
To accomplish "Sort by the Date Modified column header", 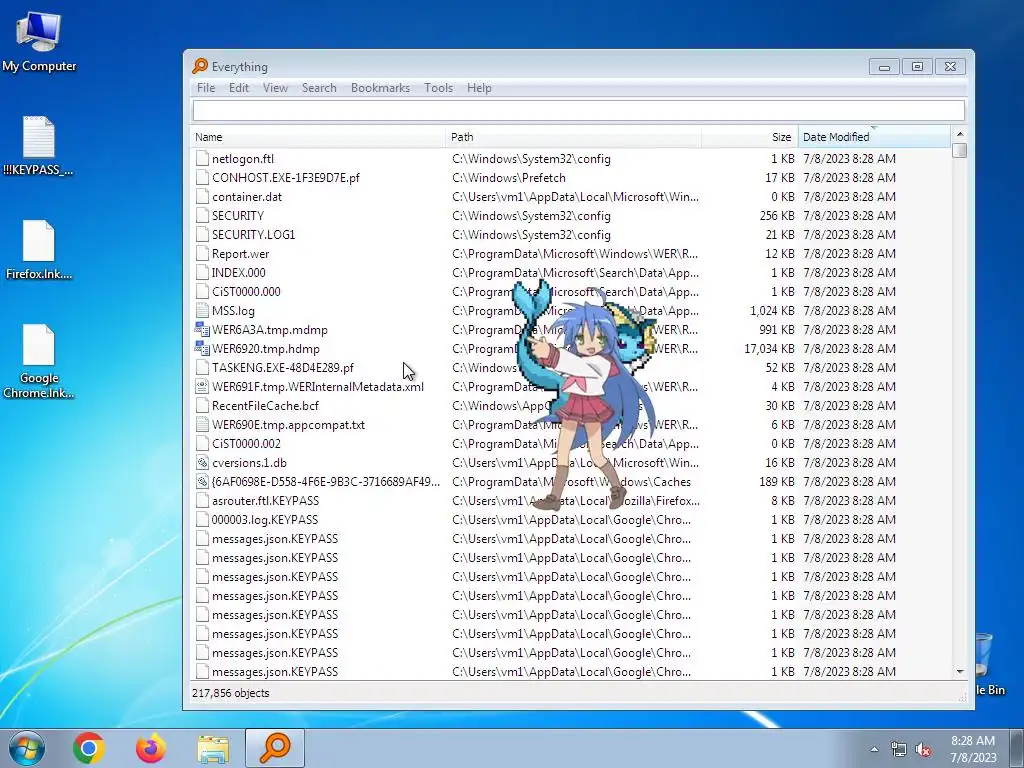I will (x=874, y=137).
